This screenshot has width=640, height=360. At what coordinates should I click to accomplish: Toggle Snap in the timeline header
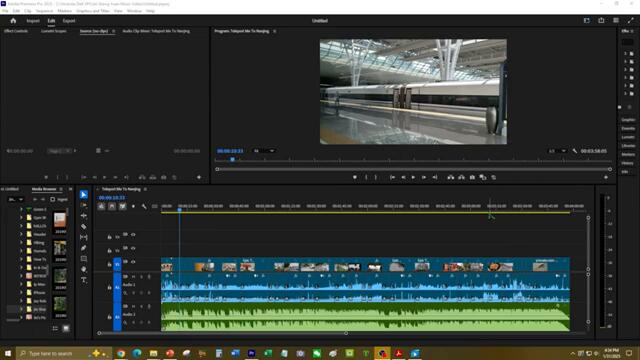[112, 207]
